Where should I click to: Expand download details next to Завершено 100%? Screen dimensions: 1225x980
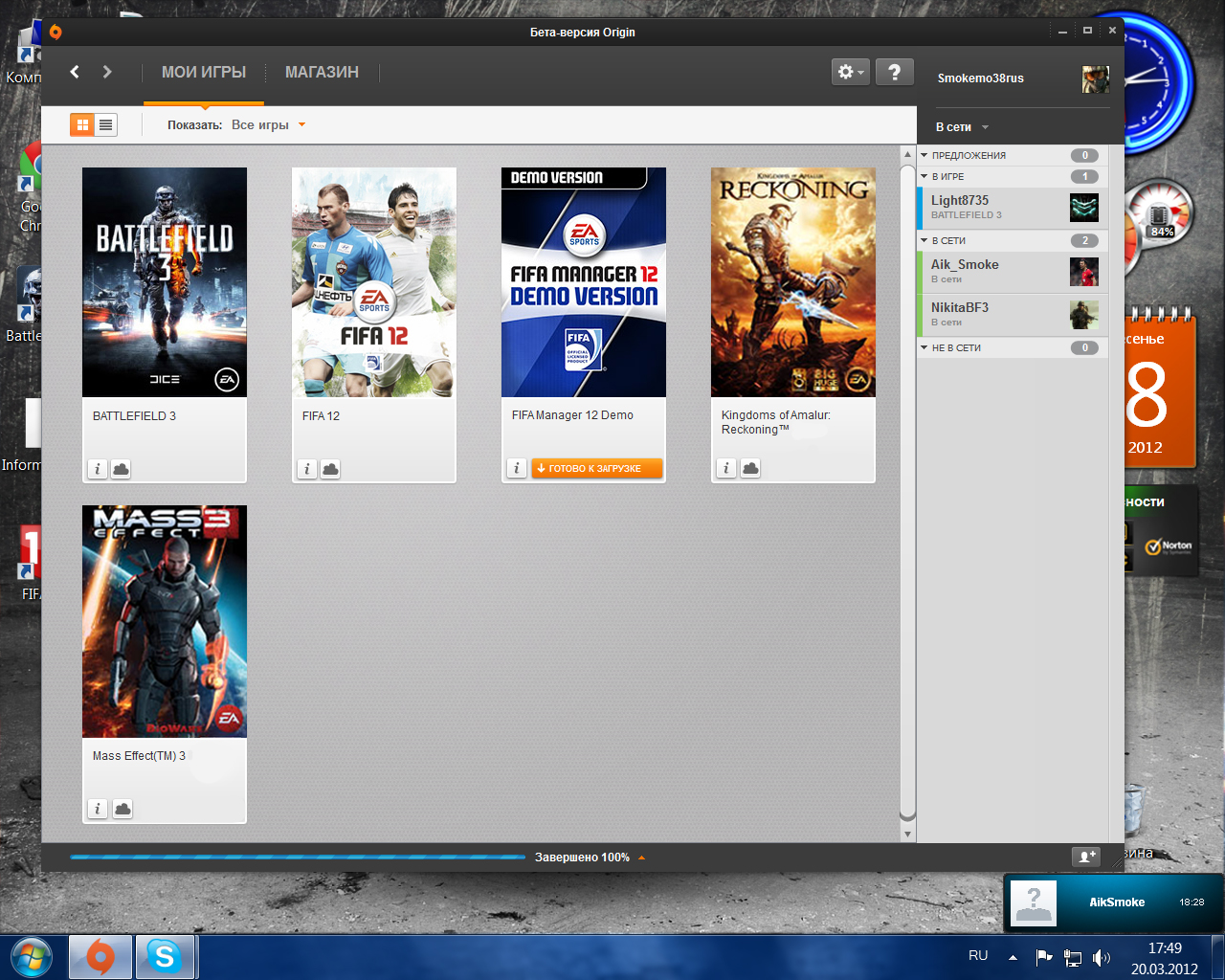[x=641, y=857]
